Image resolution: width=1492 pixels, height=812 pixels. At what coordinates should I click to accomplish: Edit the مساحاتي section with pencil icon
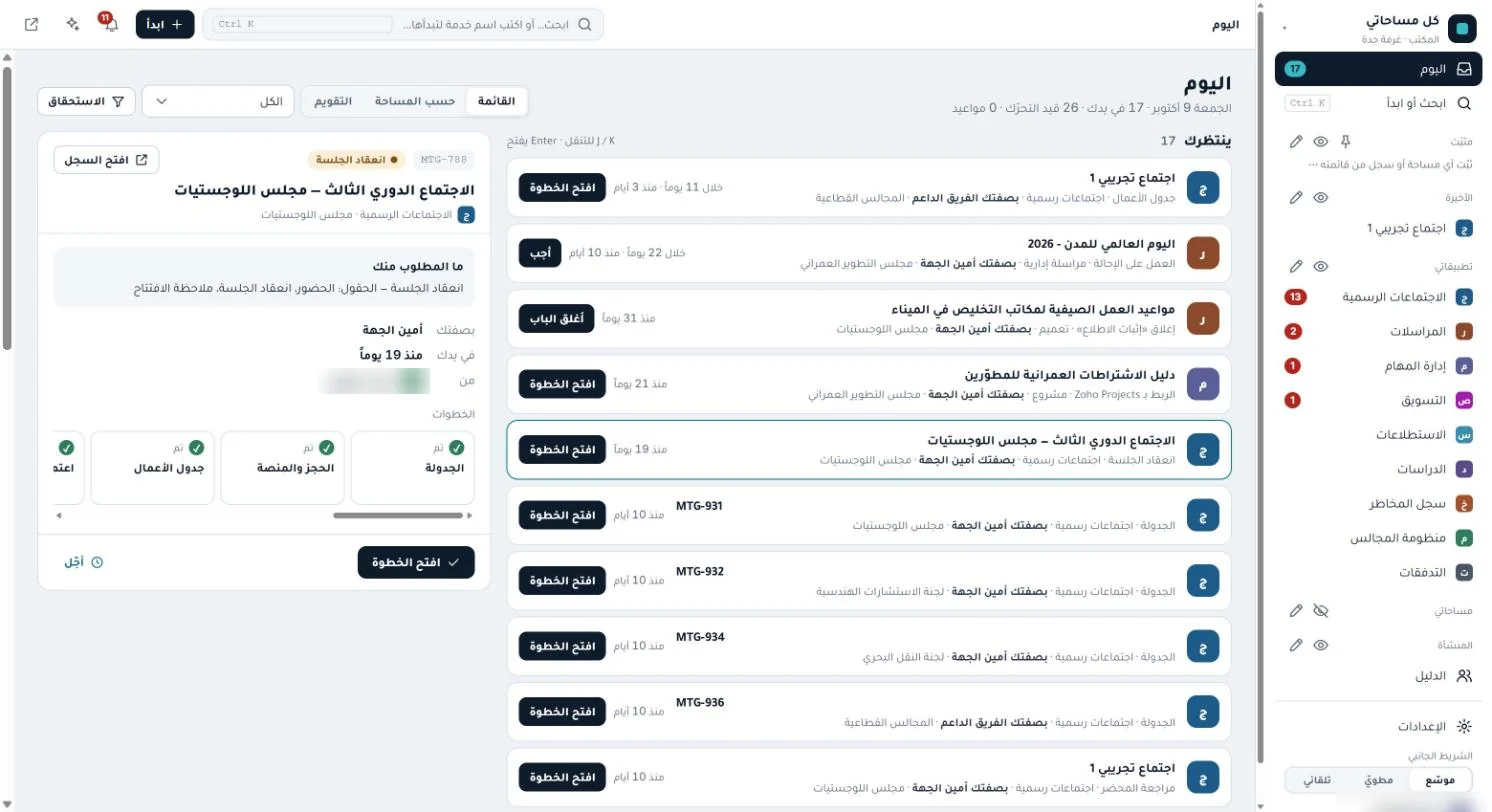point(1296,610)
